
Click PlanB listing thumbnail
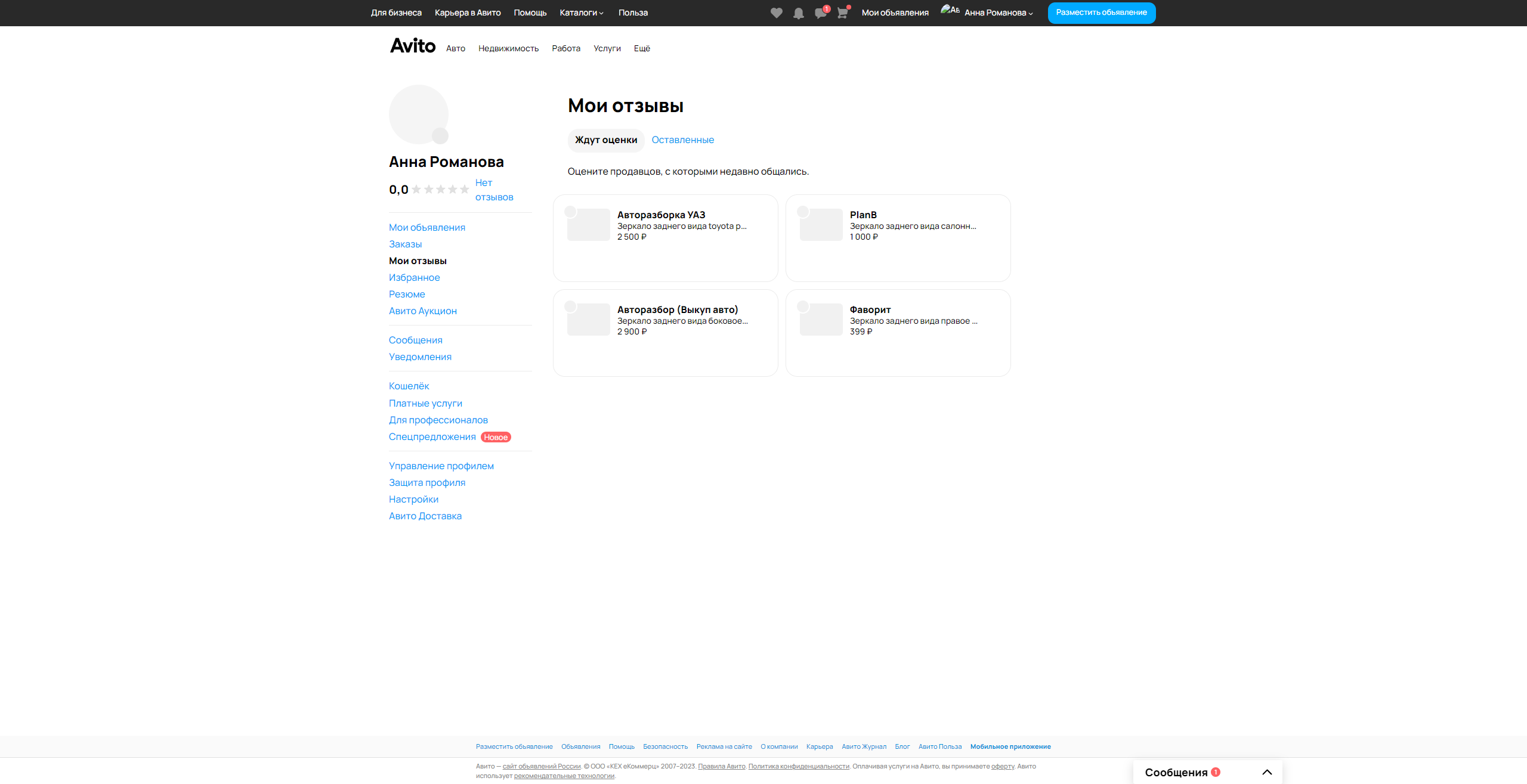(821, 225)
